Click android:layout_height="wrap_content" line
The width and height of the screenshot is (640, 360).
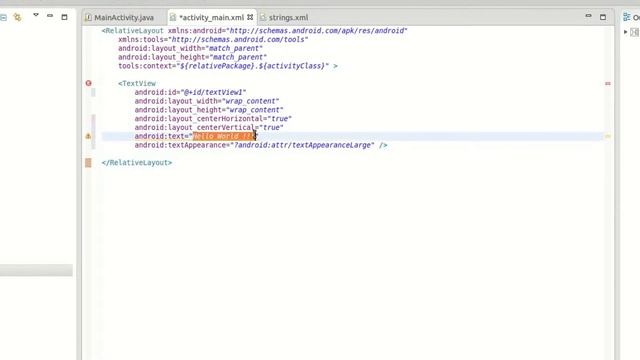pos(209,110)
